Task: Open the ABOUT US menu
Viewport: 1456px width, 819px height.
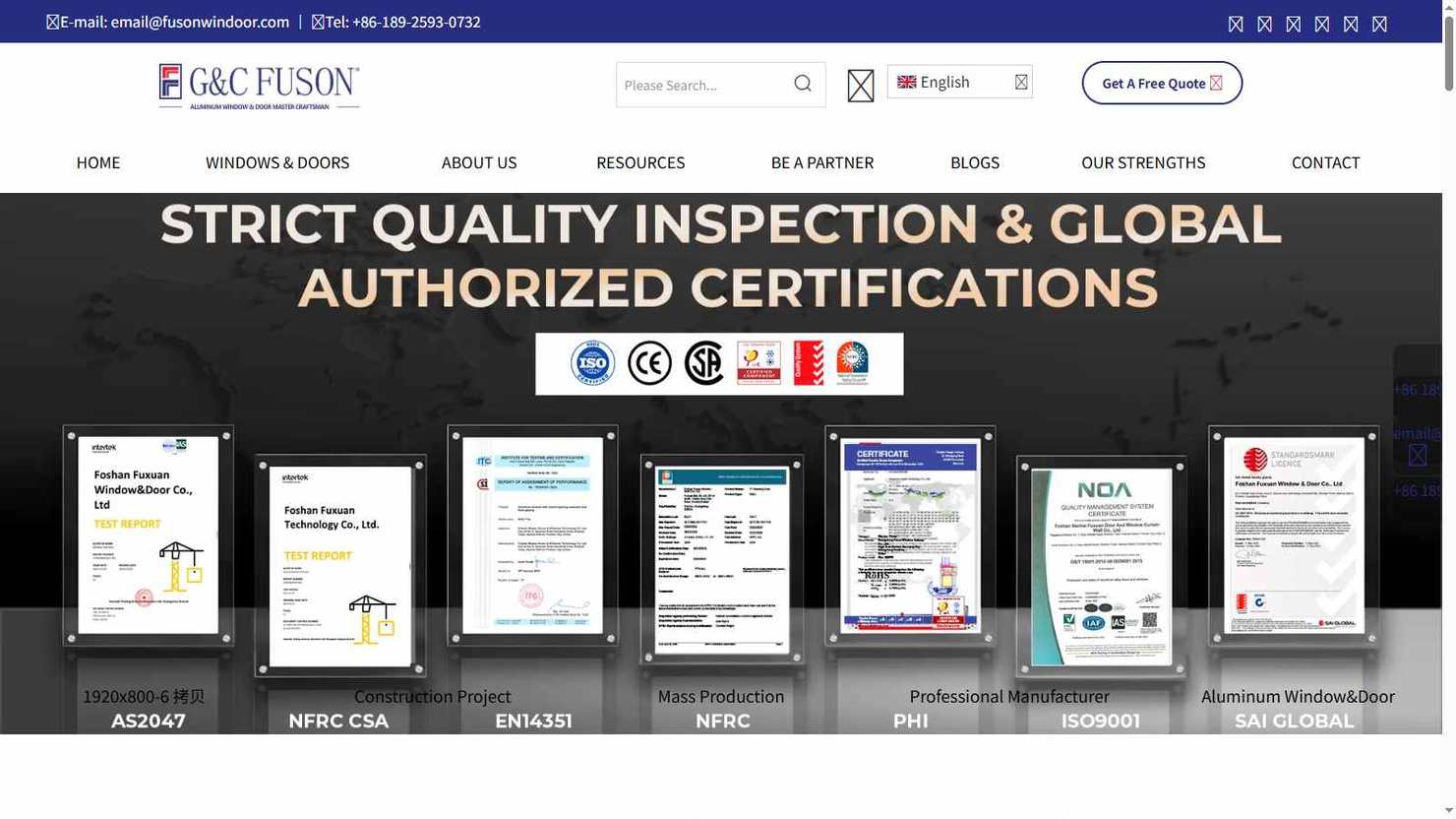Action: (479, 162)
